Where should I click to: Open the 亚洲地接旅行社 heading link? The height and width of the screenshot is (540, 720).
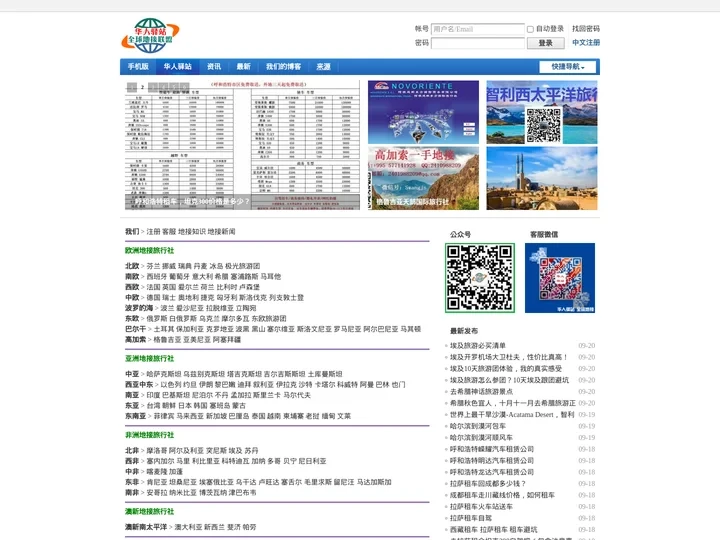coord(149,358)
